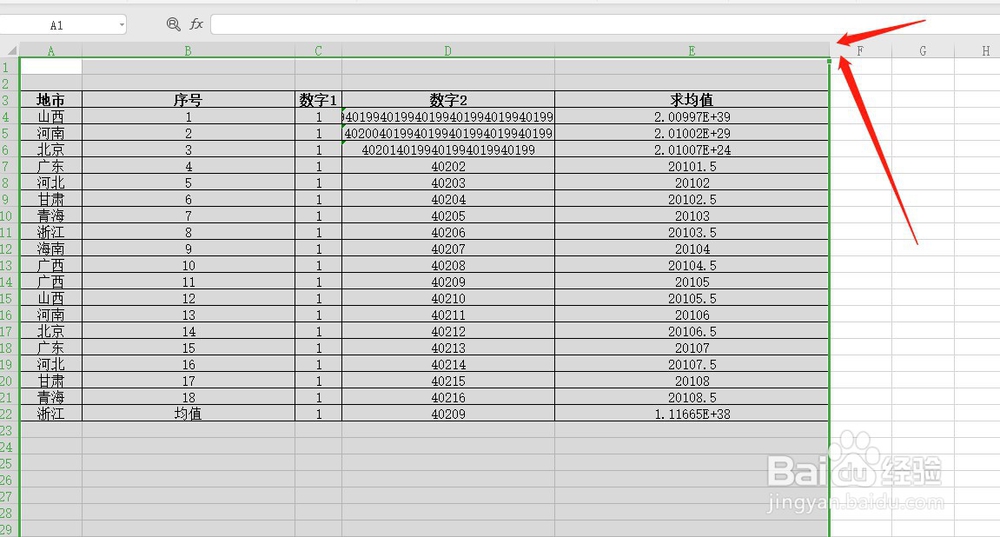Click the select-all corner triangle

pyautogui.click(x=11, y=50)
